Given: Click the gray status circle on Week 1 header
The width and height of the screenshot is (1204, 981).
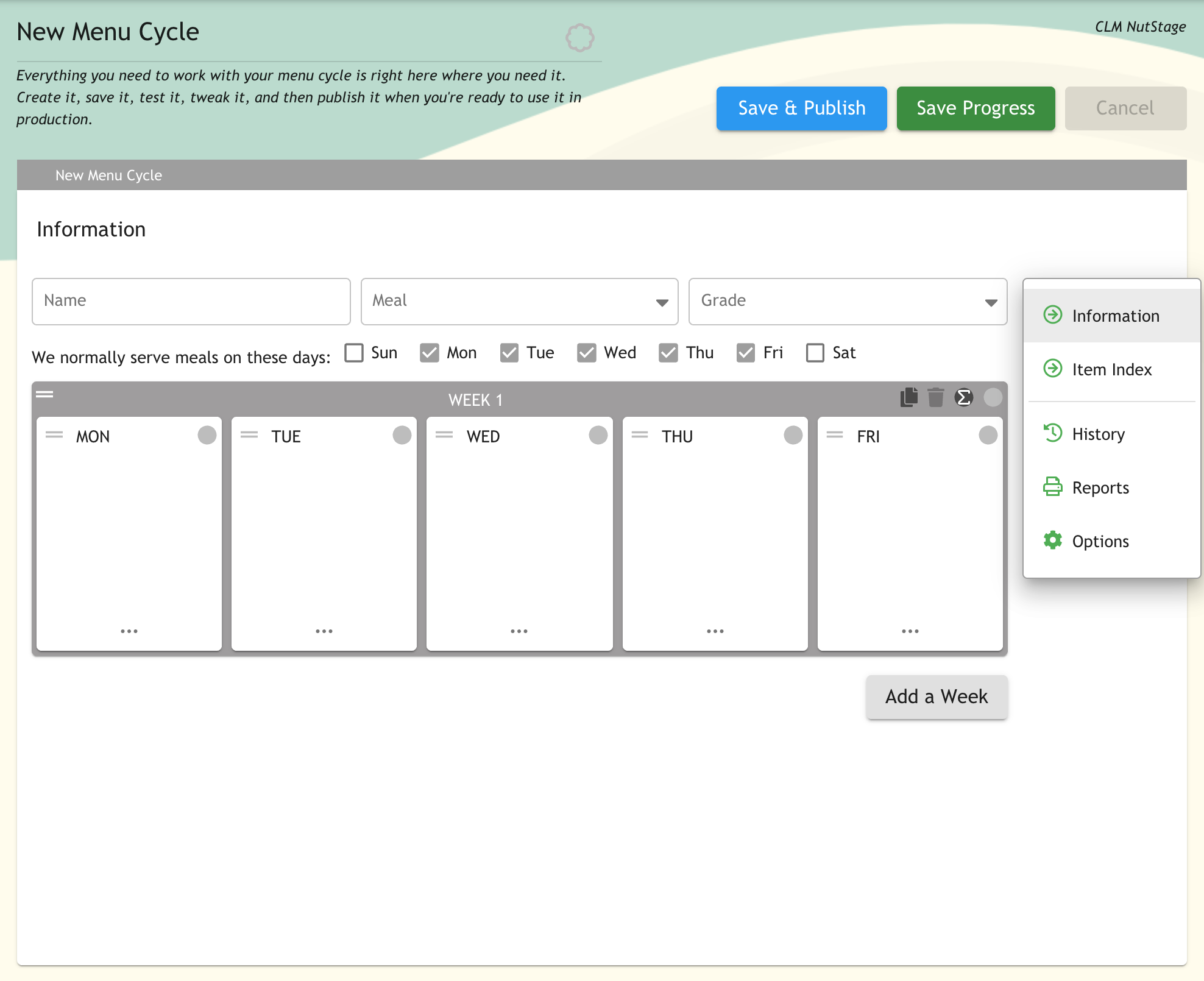Looking at the screenshot, I should pyautogui.click(x=993, y=397).
